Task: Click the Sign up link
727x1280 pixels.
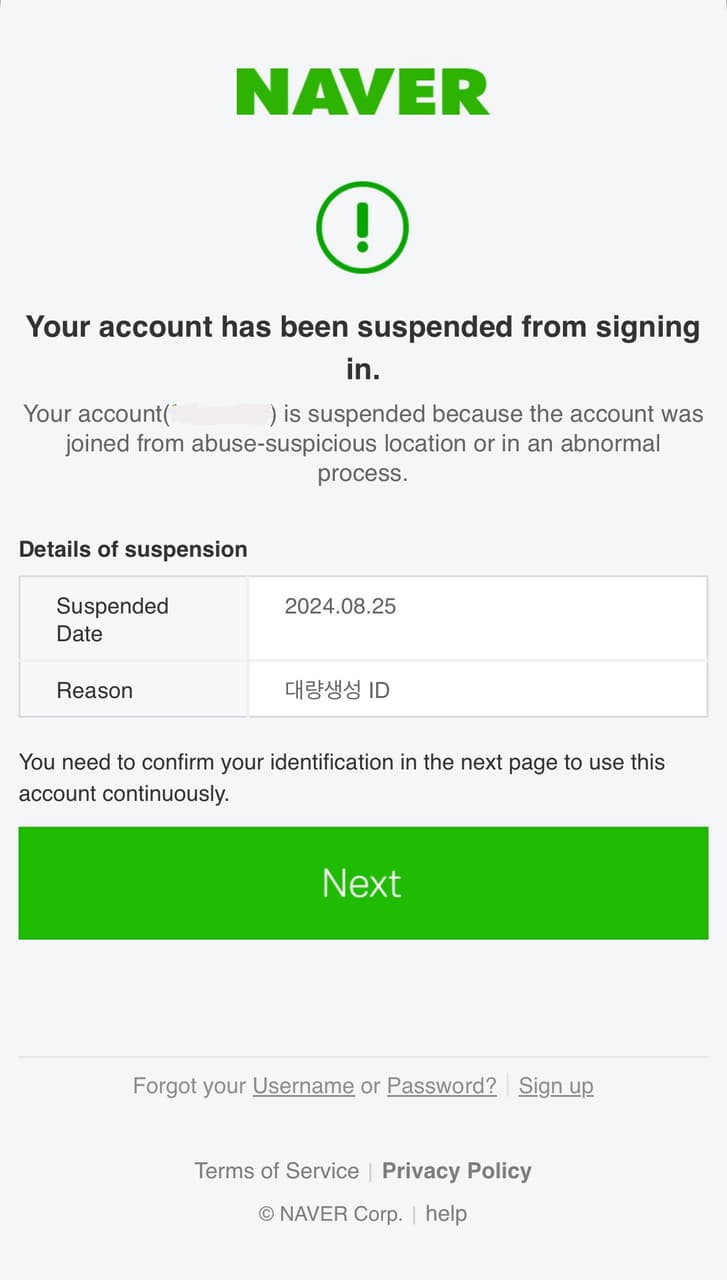Action: pos(555,1086)
